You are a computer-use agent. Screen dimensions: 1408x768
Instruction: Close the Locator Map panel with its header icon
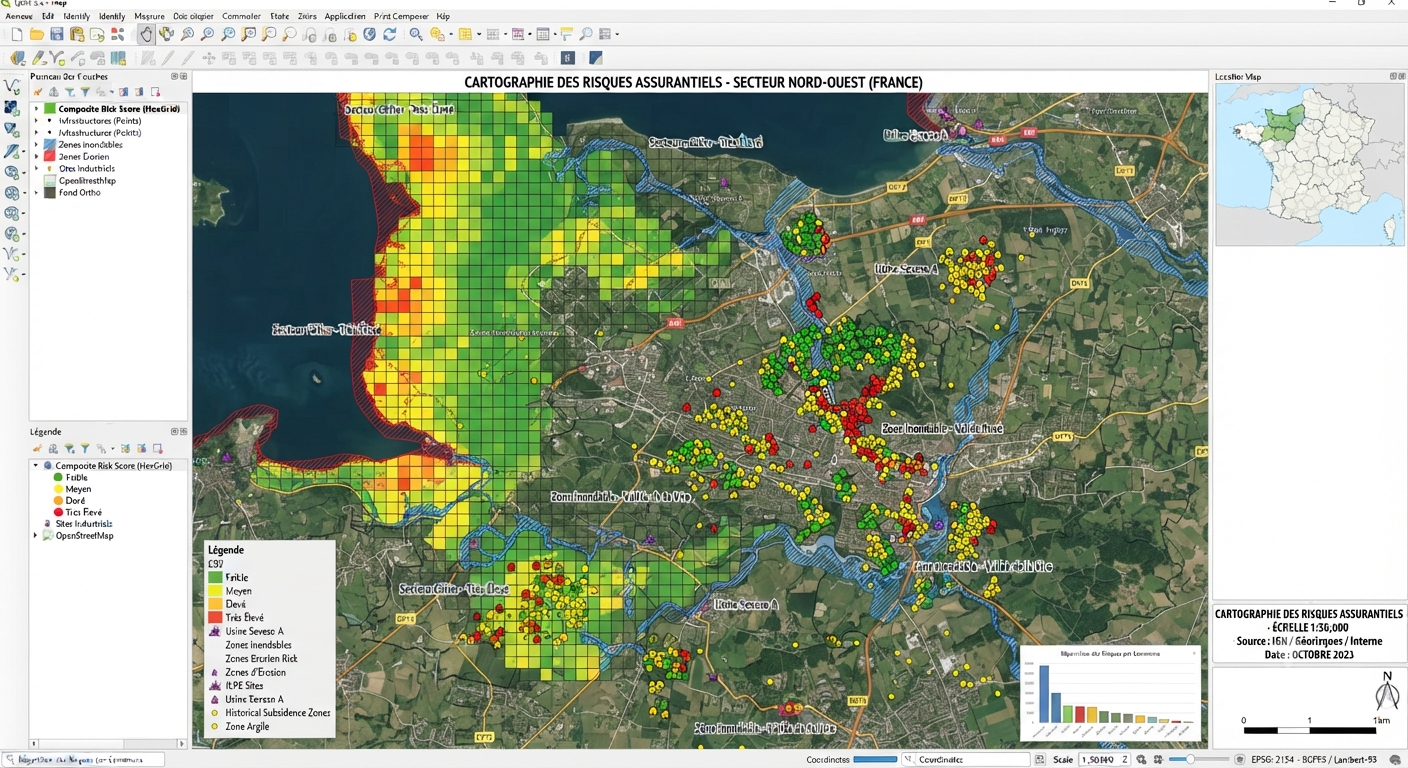click(1400, 76)
